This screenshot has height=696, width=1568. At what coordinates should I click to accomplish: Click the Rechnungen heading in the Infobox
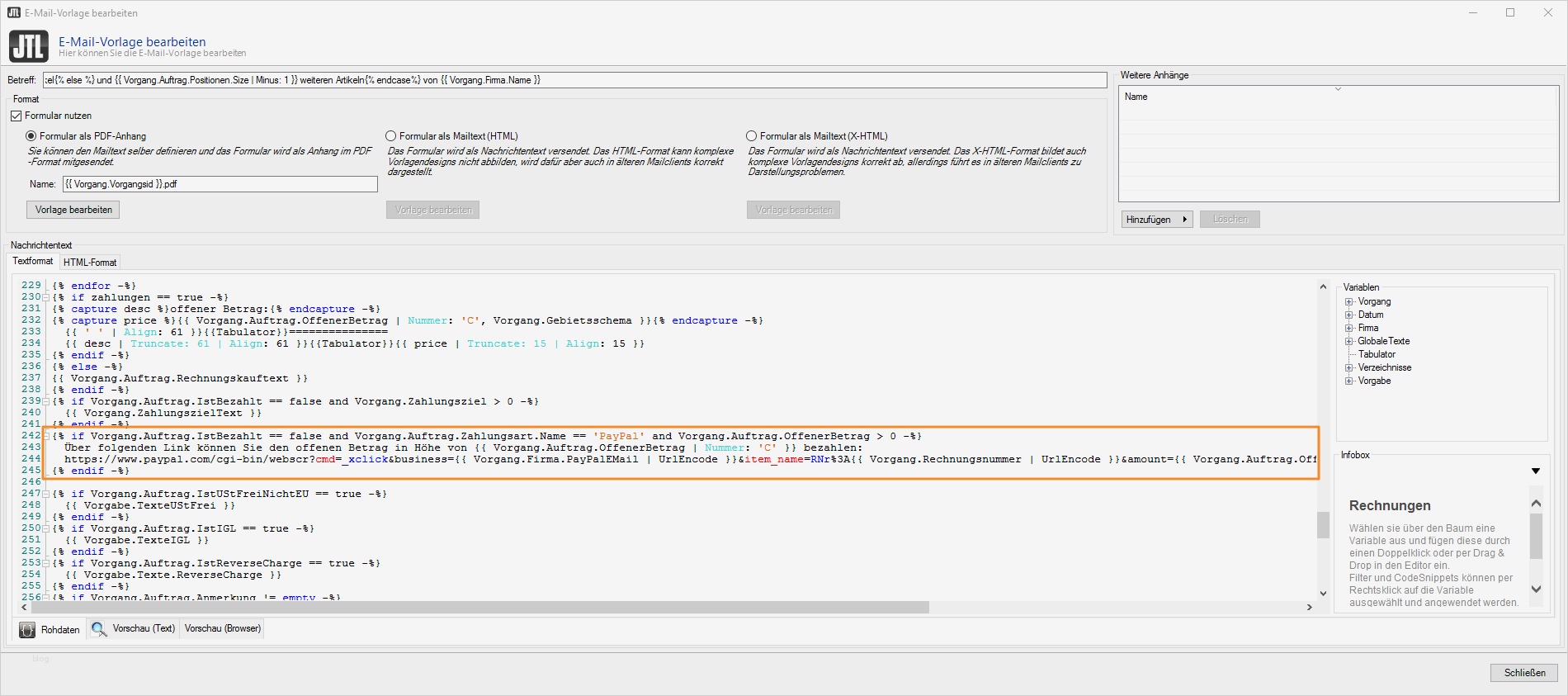pos(1390,506)
